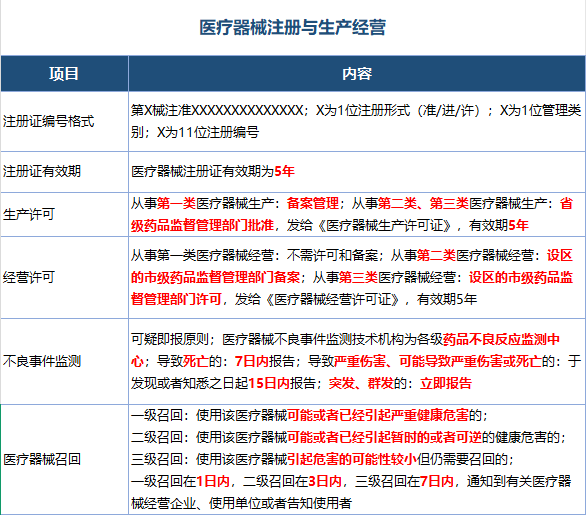586x515 pixels.
Task: Click the 医疗器械召回 row label
Action: coord(42,459)
